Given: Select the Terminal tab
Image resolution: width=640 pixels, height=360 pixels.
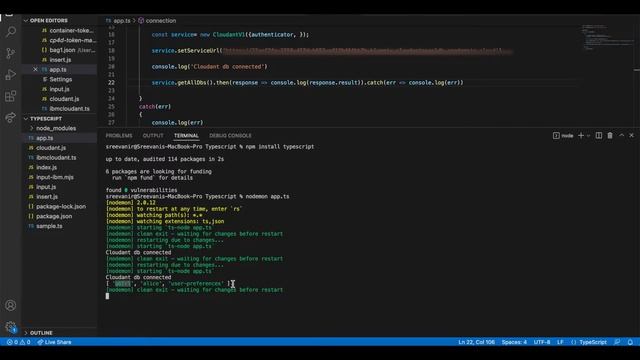Looking at the screenshot, I should point(186,136).
